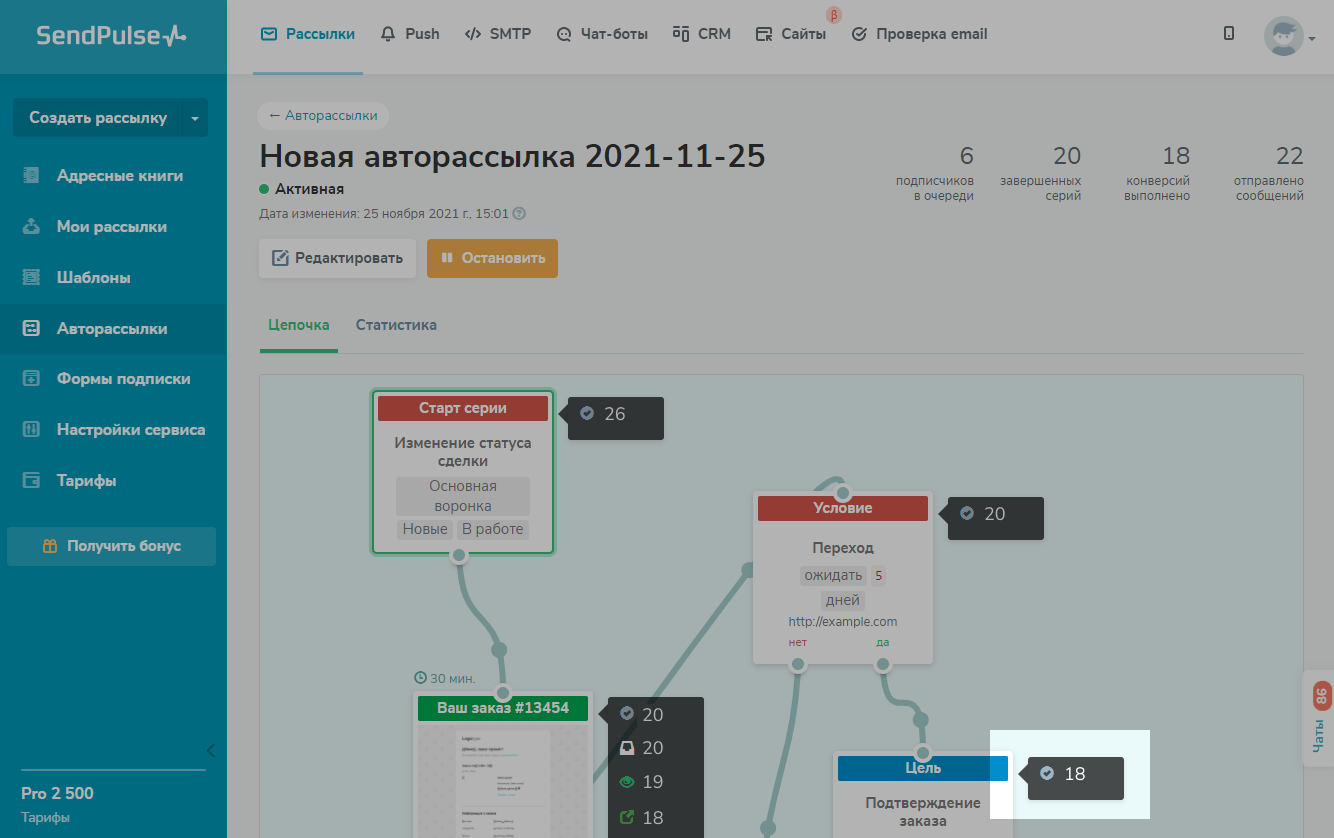The height and width of the screenshot is (838, 1334).
Task: Click the Тарифы wallet icon in sidebar
Action: pos(31,481)
